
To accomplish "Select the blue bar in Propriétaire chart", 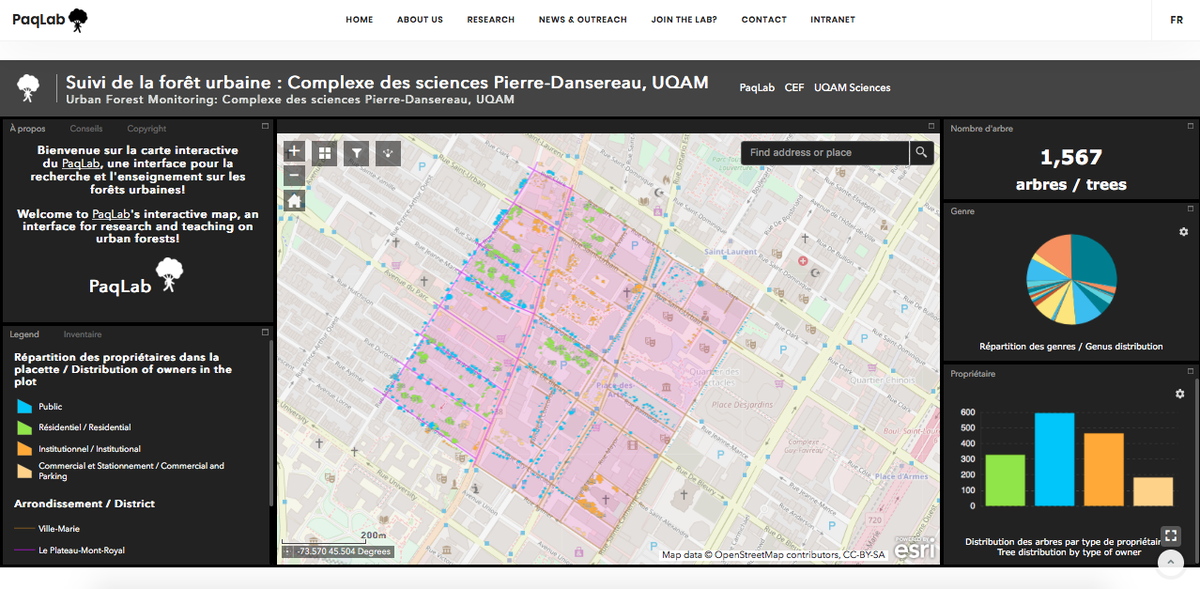I will click(1054, 459).
